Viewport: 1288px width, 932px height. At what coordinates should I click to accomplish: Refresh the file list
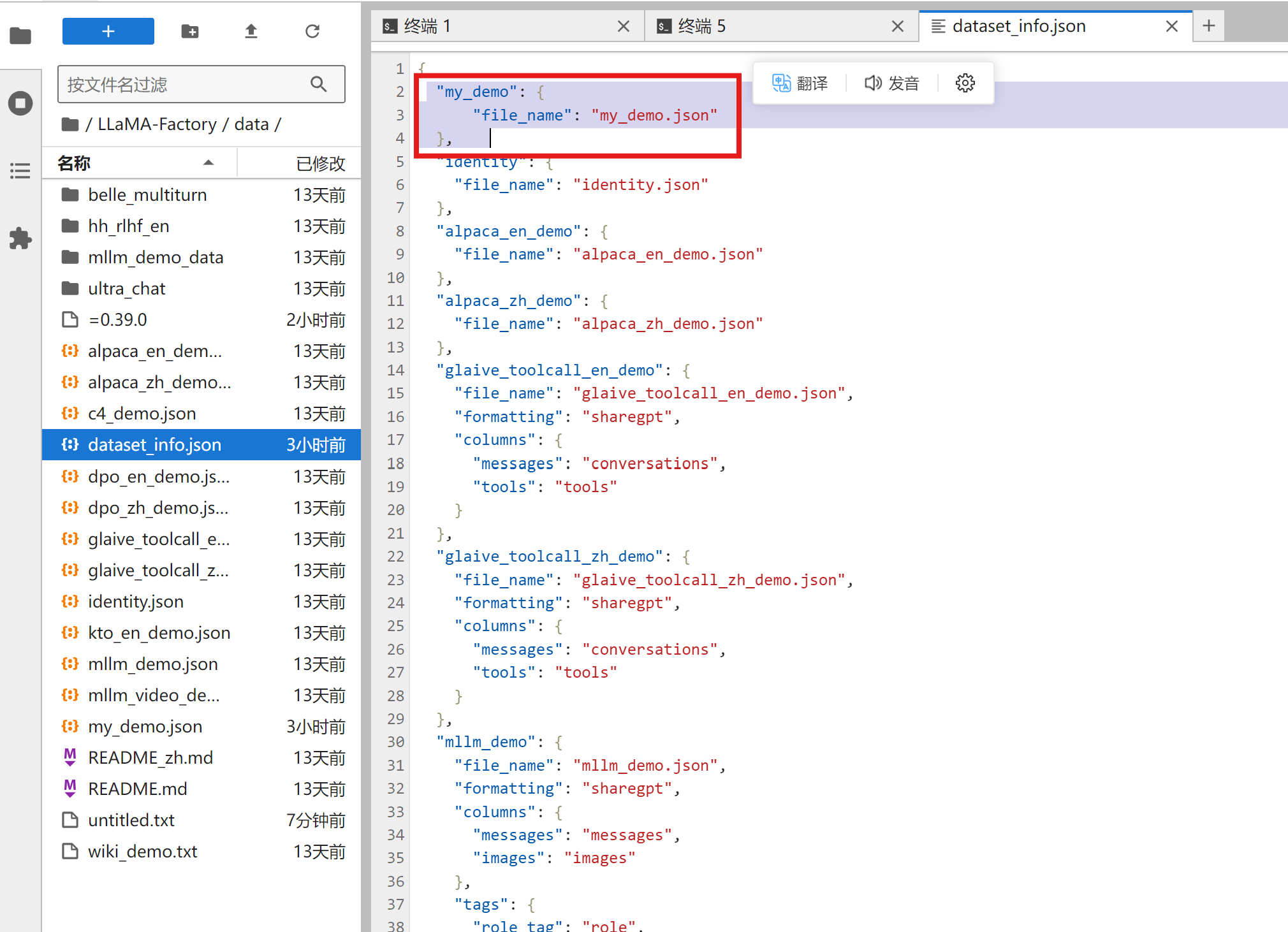coord(312,31)
